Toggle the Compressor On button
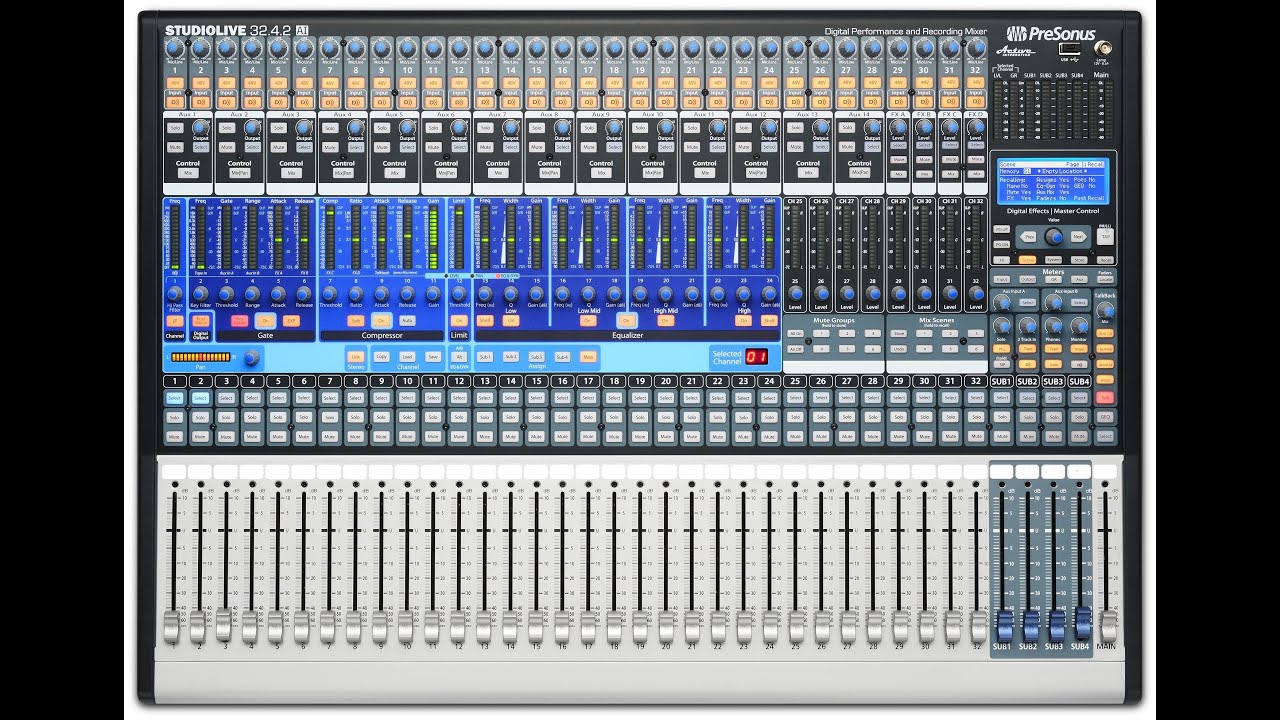Screen dimensions: 1280x720 (381, 321)
